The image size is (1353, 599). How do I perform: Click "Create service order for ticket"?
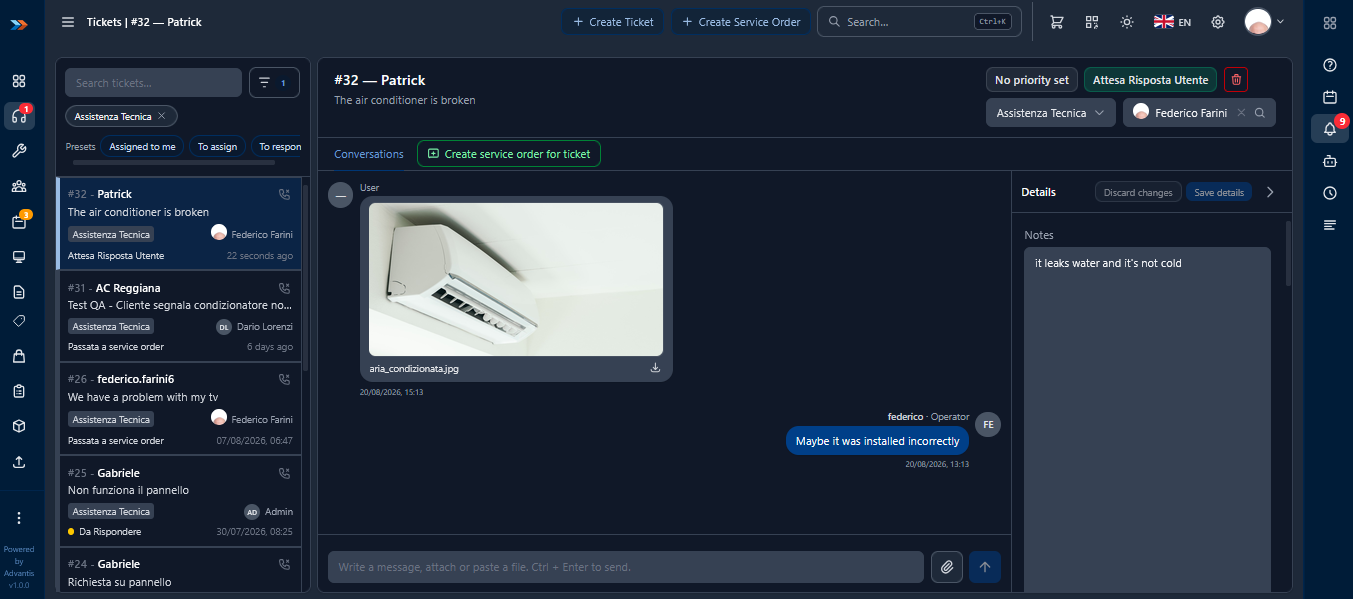(509, 154)
